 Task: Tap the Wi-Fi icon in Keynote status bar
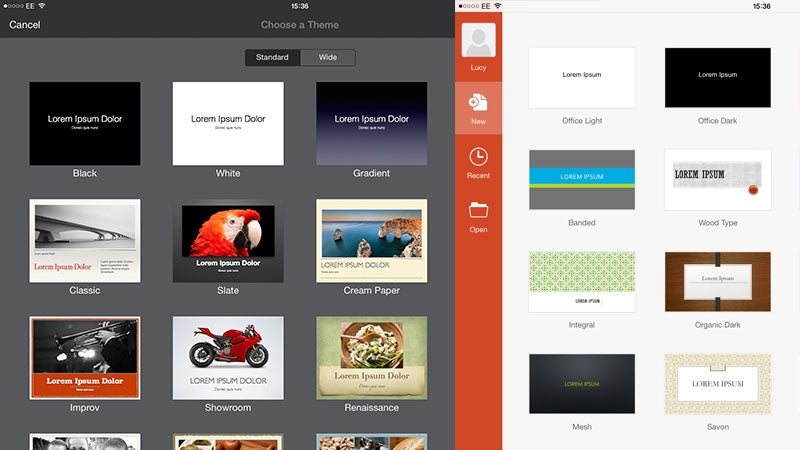click(41, 6)
